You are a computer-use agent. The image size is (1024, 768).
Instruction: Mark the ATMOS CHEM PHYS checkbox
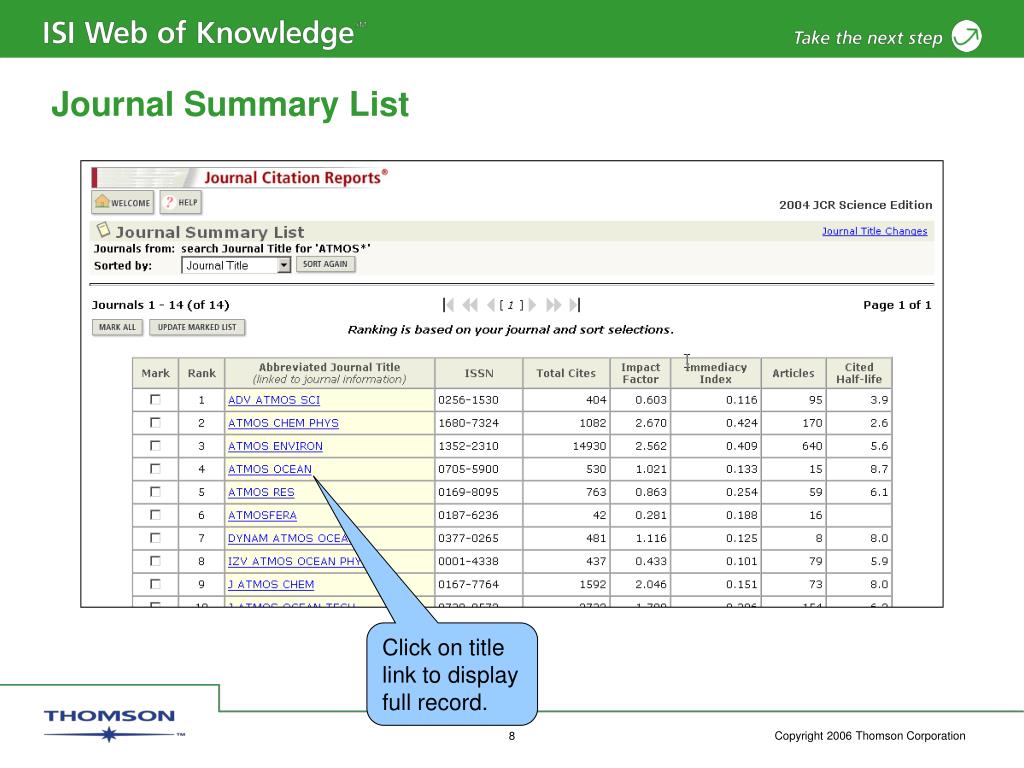click(x=155, y=423)
